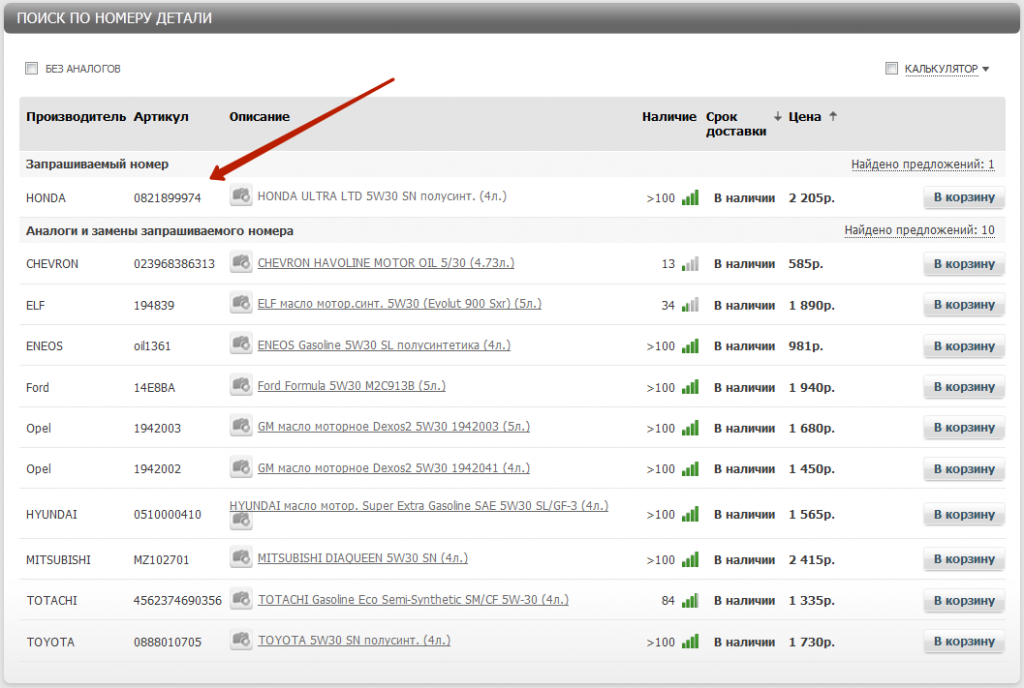Open 'ENEOS Gasoline 5W30 SL' link
The image size is (1024, 688).
point(384,345)
